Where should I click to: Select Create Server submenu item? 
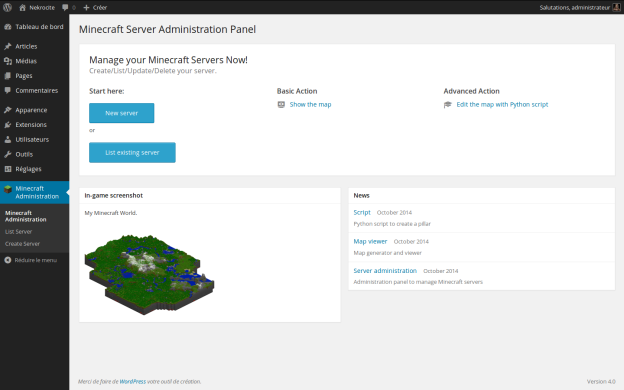[x=22, y=244]
